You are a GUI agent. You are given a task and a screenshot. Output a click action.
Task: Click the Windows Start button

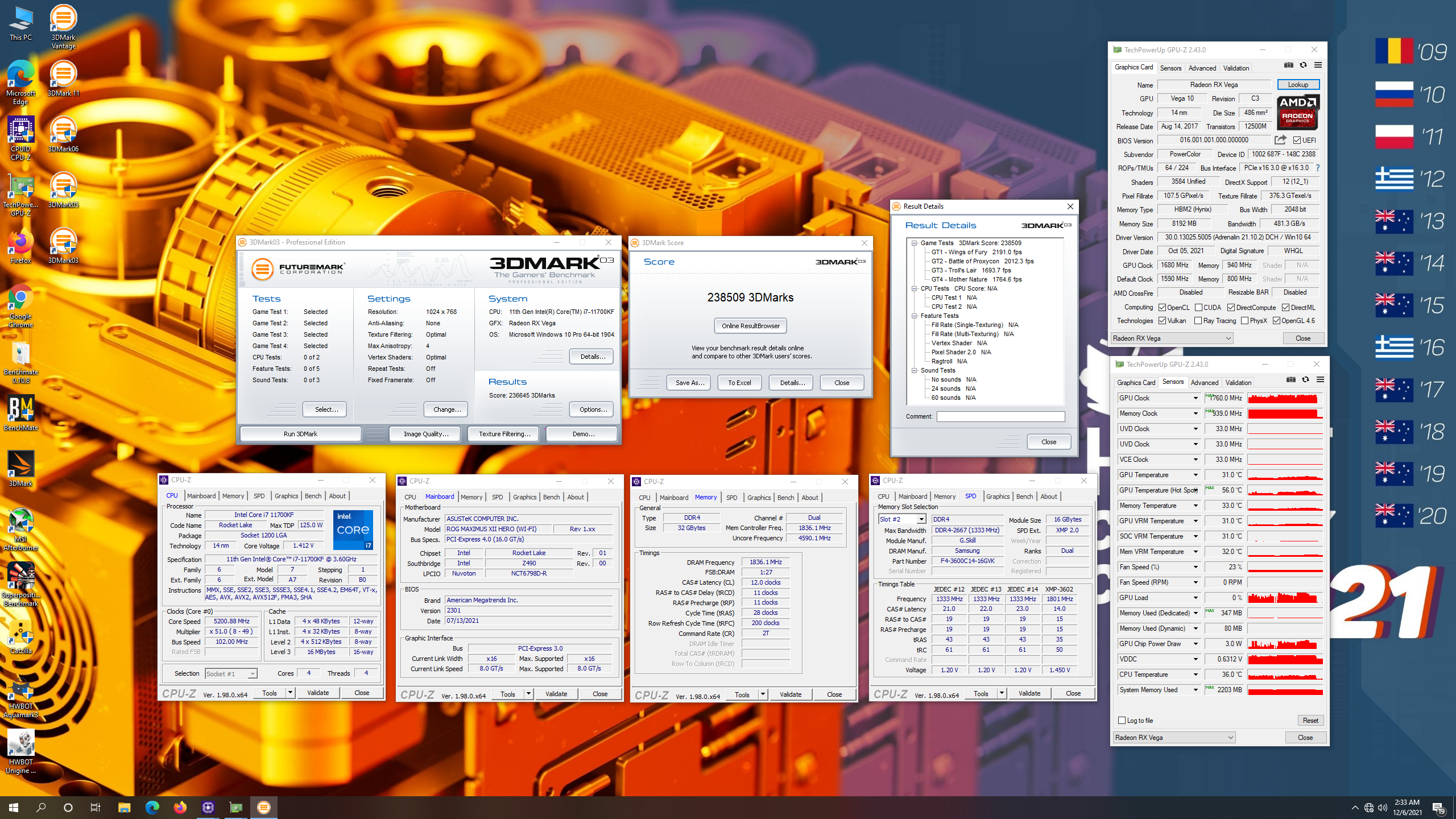pyautogui.click(x=14, y=807)
